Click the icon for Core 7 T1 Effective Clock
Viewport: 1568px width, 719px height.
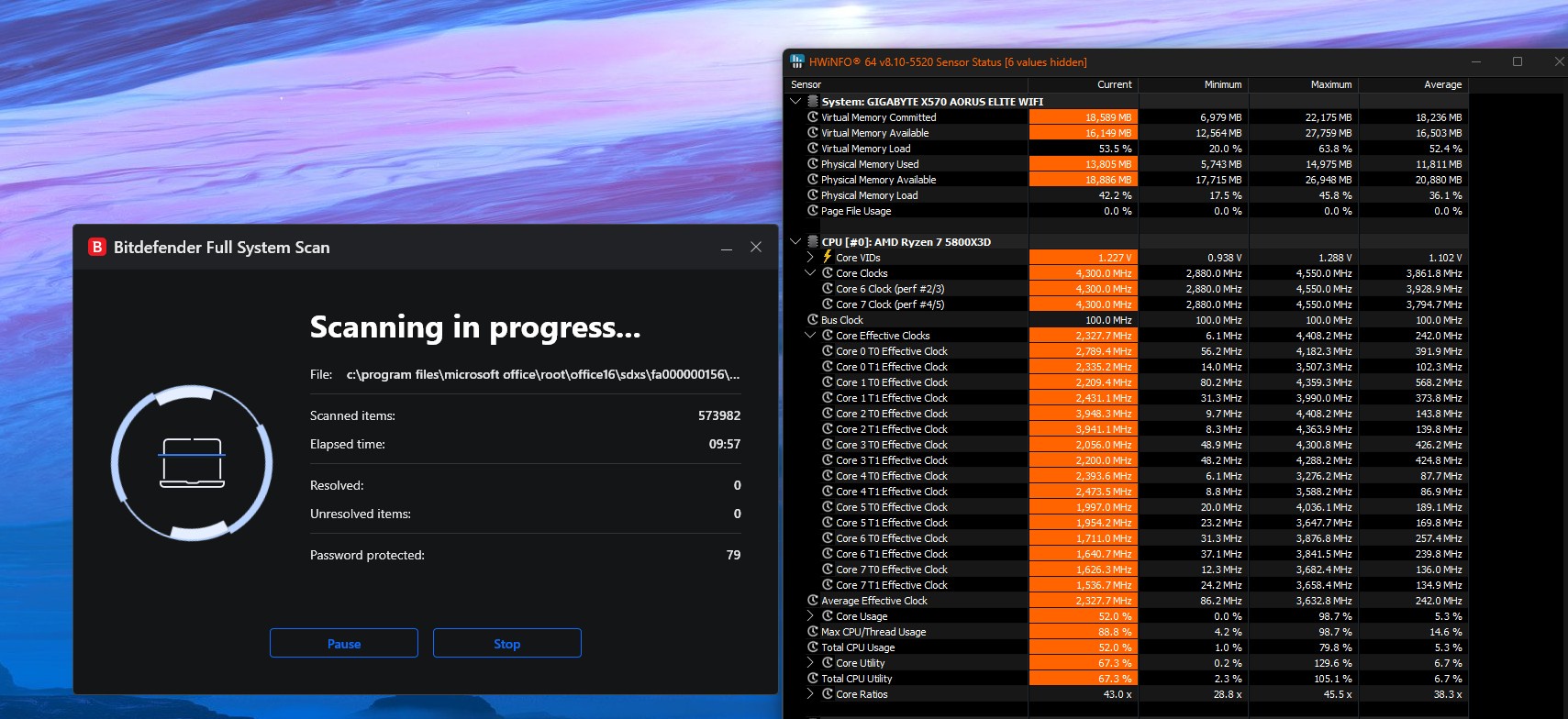pos(827,584)
